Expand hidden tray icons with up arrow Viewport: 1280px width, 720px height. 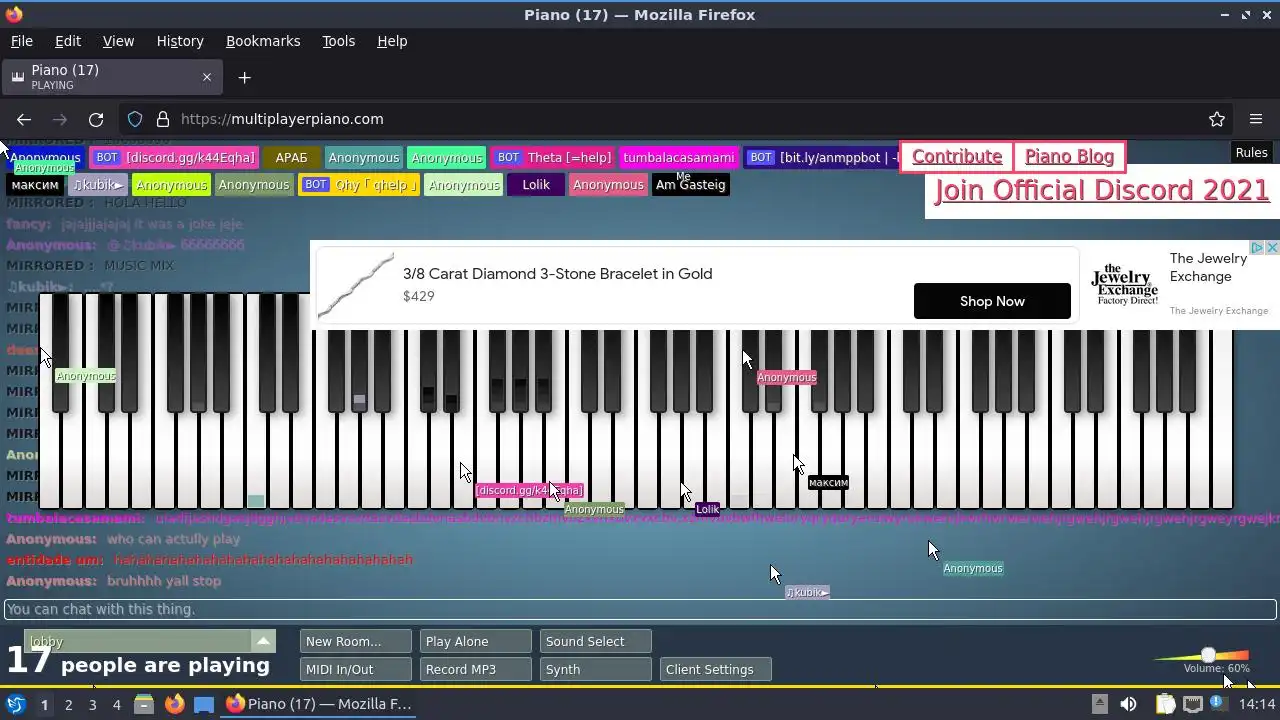point(1099,703)
